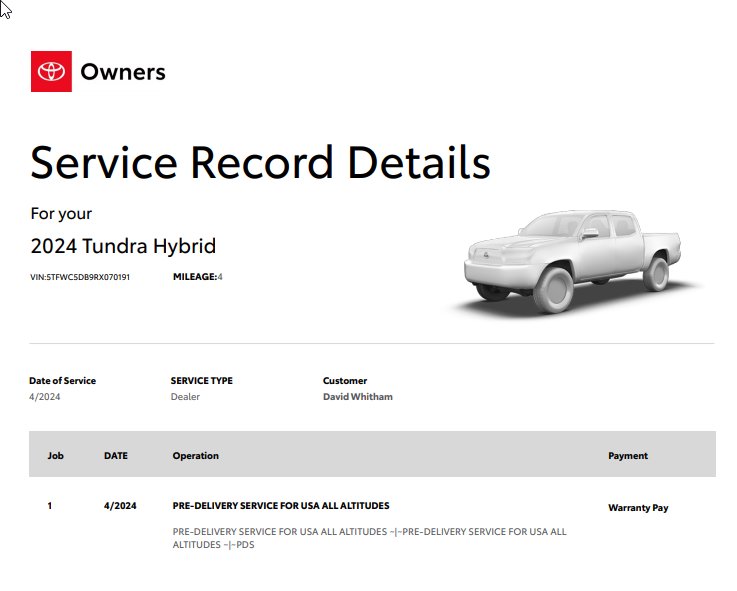Screen dimensions: 737x591
Task: Click the Warranty Pay payment value
Action: tap(638, 508)
